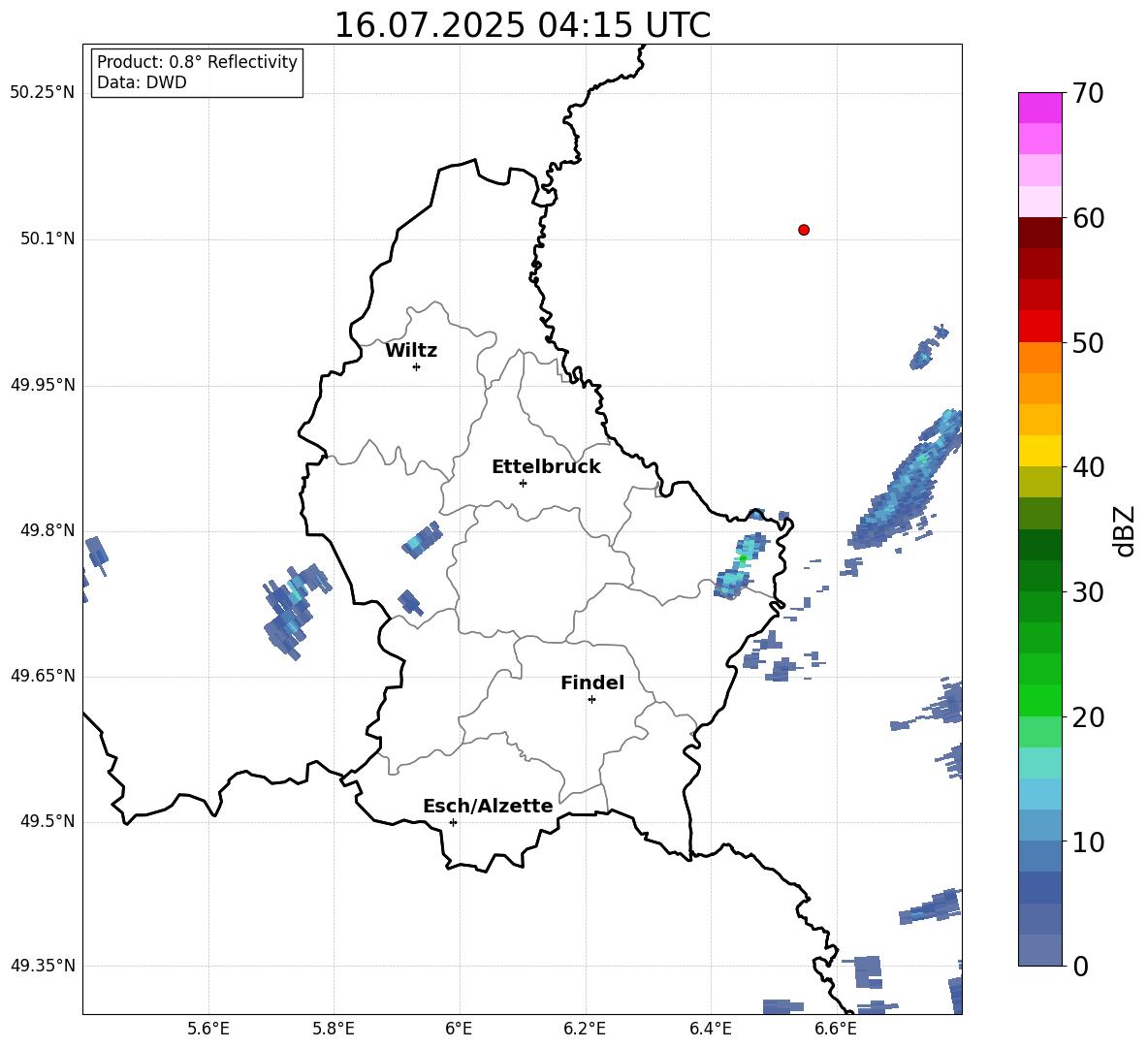This screenshot has width=1148, height=1048.
Task: Click the Wiltz cross marker
Action: pos(416,366)
